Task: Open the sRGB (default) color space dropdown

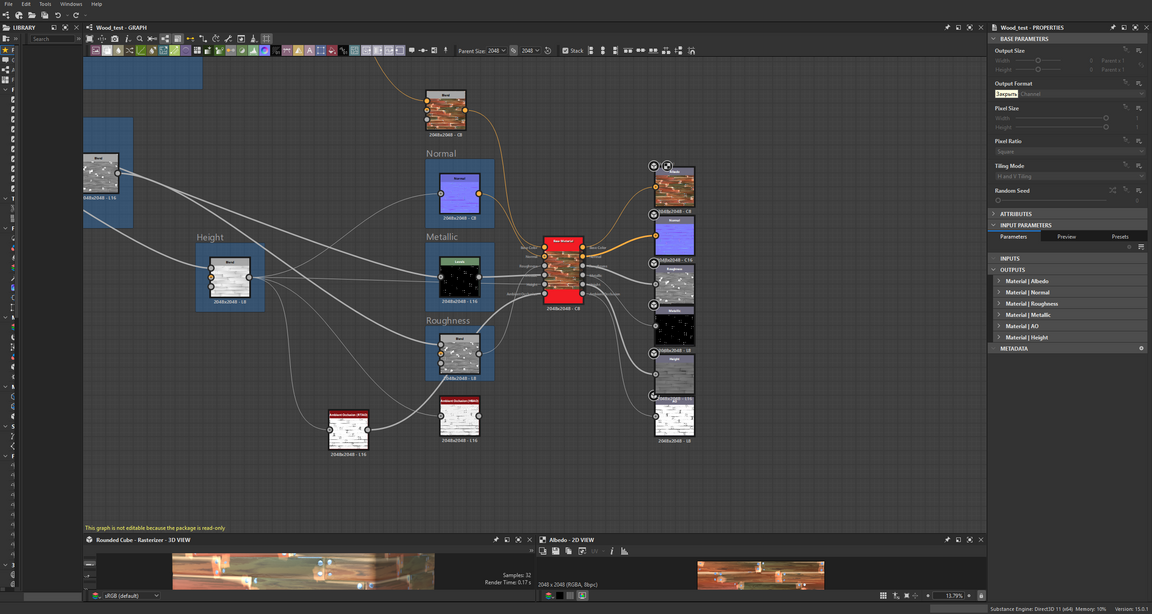Action: [131, 596]
